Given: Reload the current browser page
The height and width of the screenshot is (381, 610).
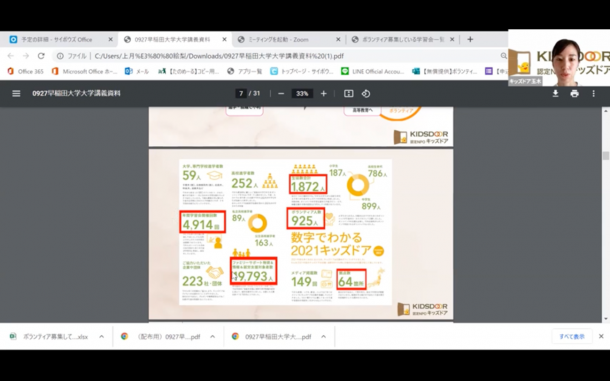Looking at the screenshot, I should click(41, 56).
